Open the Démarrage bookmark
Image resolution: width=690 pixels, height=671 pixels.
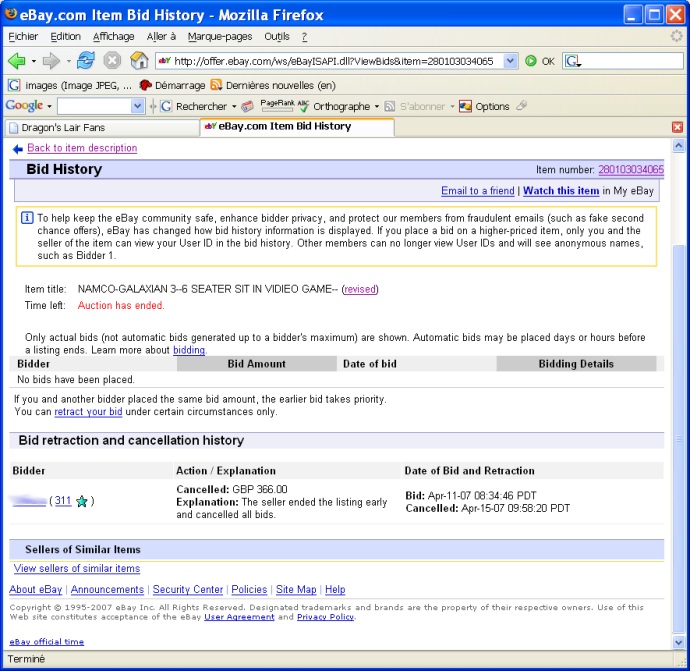(172, 85)
